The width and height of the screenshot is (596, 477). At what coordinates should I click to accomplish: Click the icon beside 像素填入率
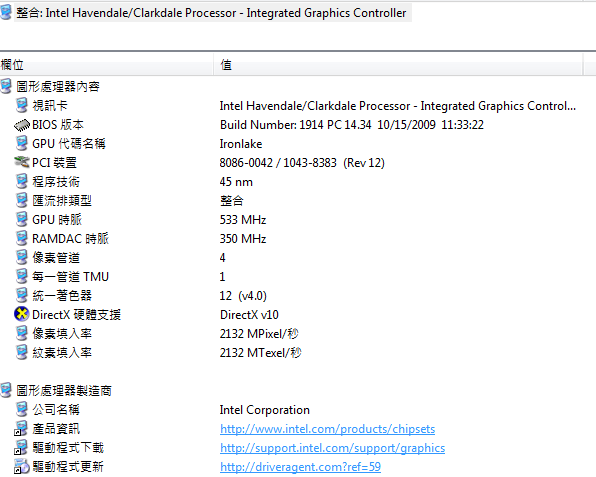coord(22,333)
